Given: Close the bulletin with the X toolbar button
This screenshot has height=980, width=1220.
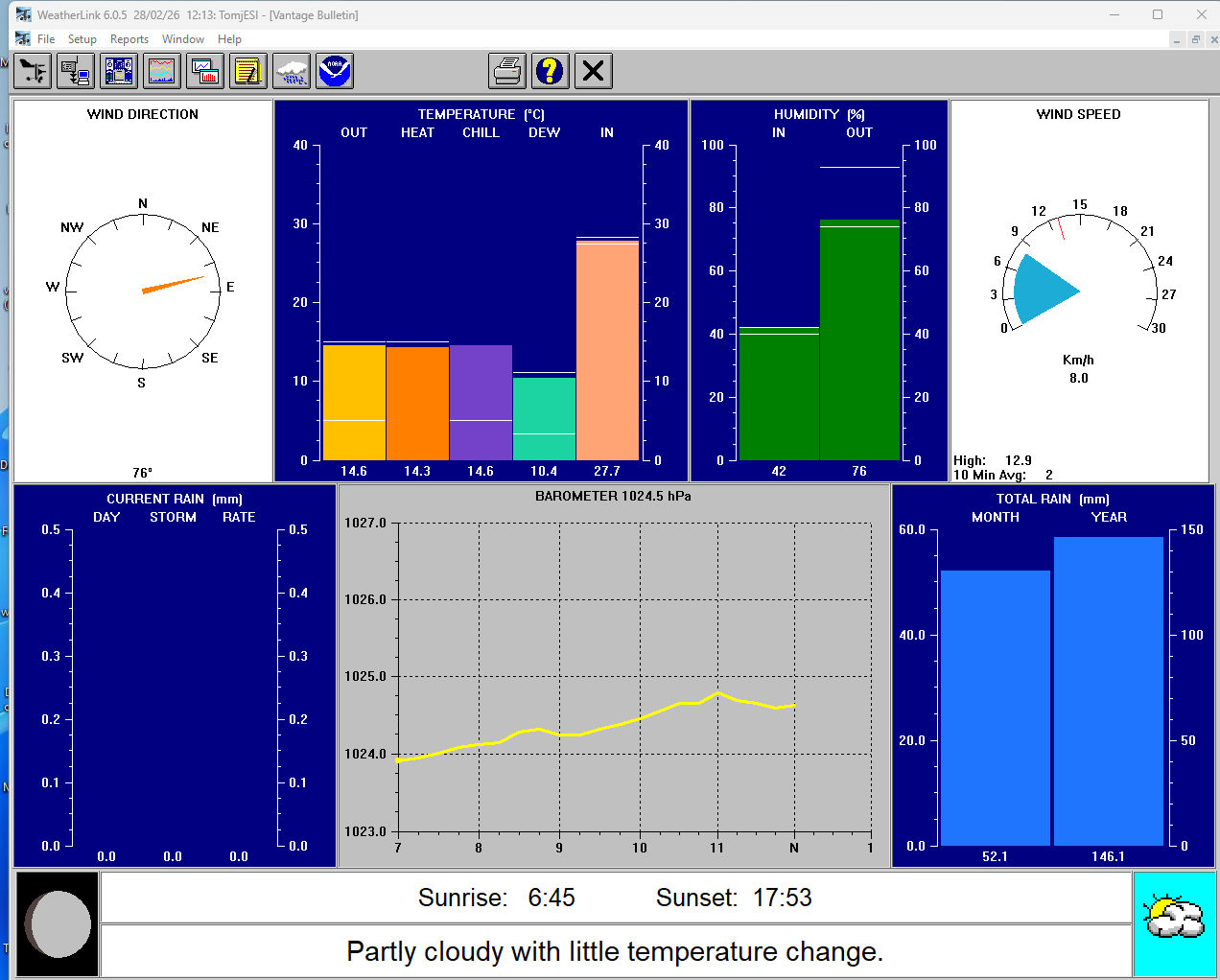Looking at the screenshot, I should (x=594, y=71).
